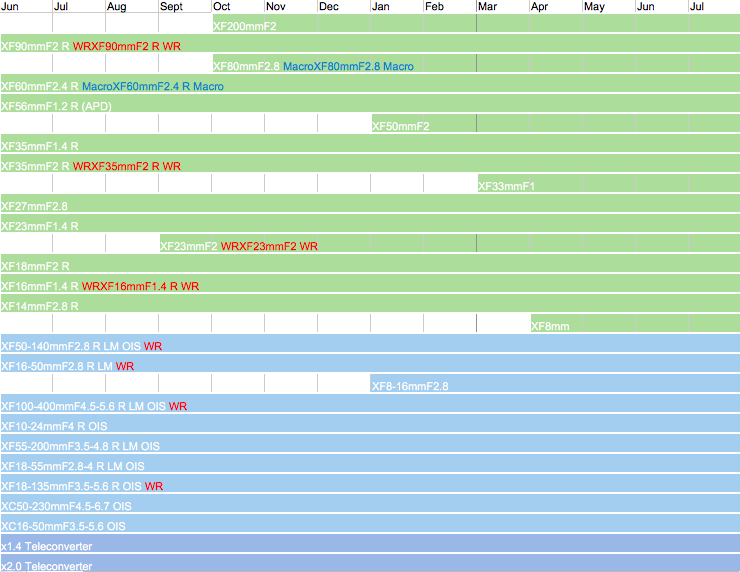Select the Sept month header

171,7
